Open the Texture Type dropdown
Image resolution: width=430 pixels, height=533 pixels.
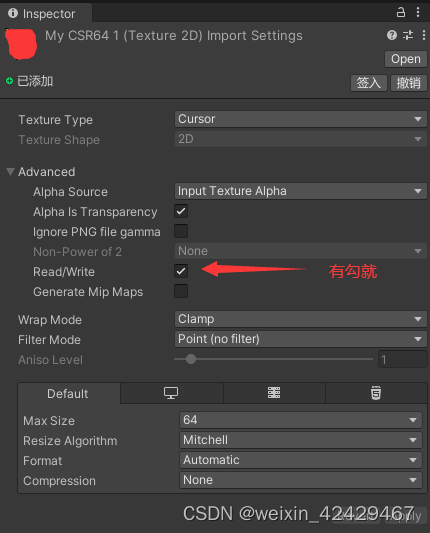click(x=300, y=119)
